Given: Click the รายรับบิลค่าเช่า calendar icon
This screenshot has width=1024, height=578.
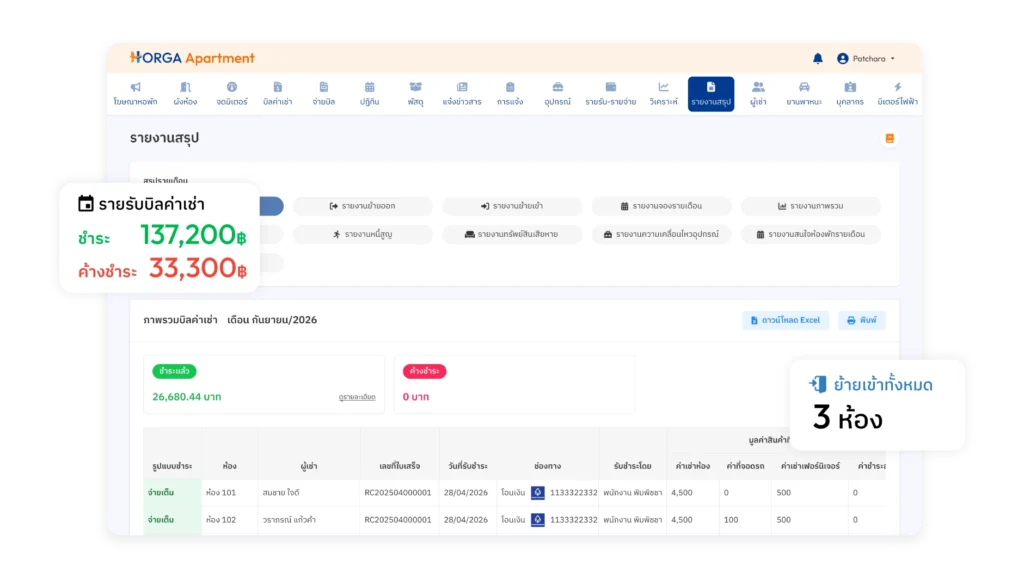Looking at the screenshot, I should 86,204.
